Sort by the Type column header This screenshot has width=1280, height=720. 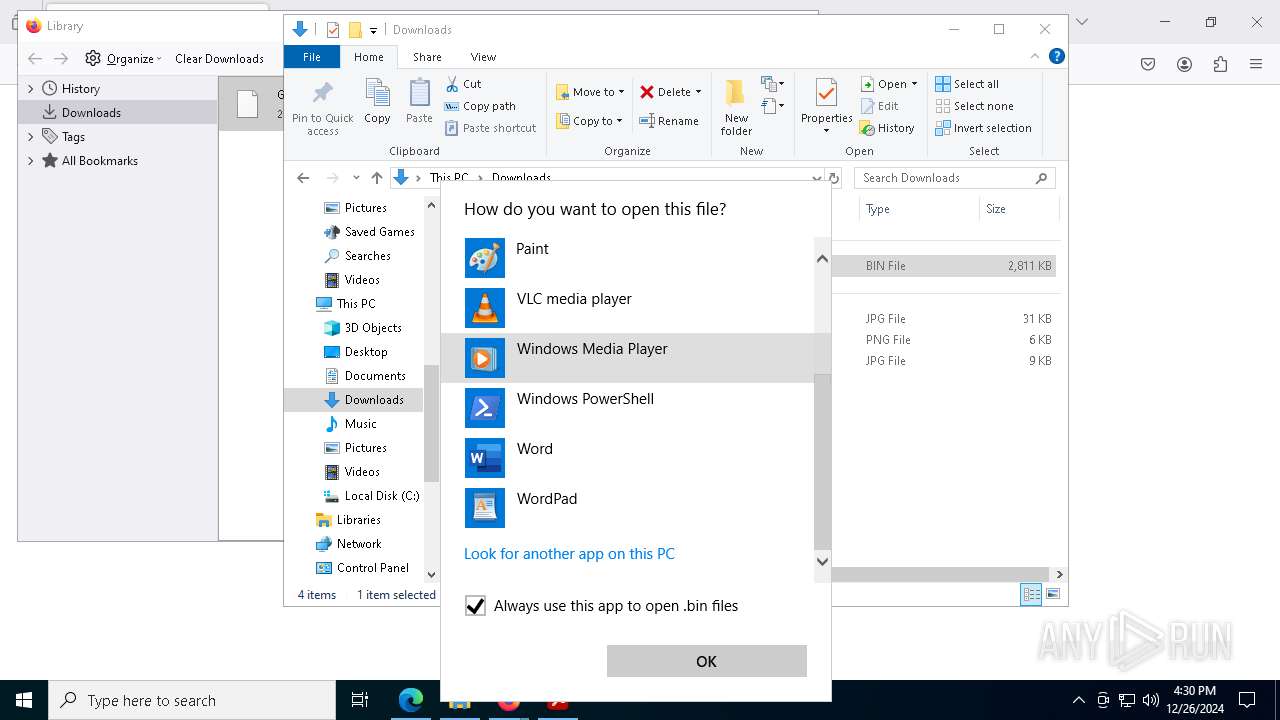(918, 209)
